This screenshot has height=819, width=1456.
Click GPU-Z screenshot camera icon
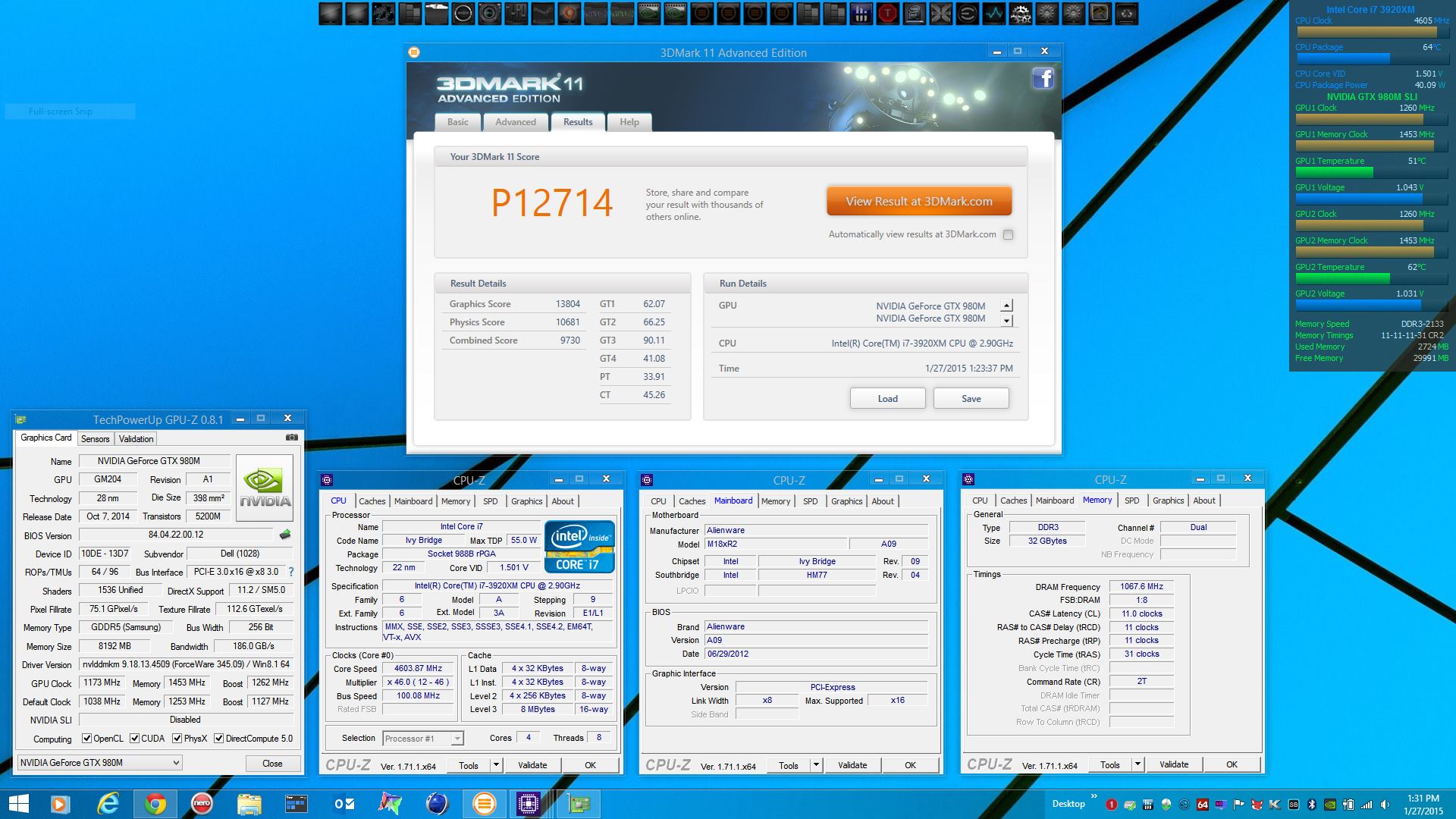pyautogui.click(x=291, y=438)
